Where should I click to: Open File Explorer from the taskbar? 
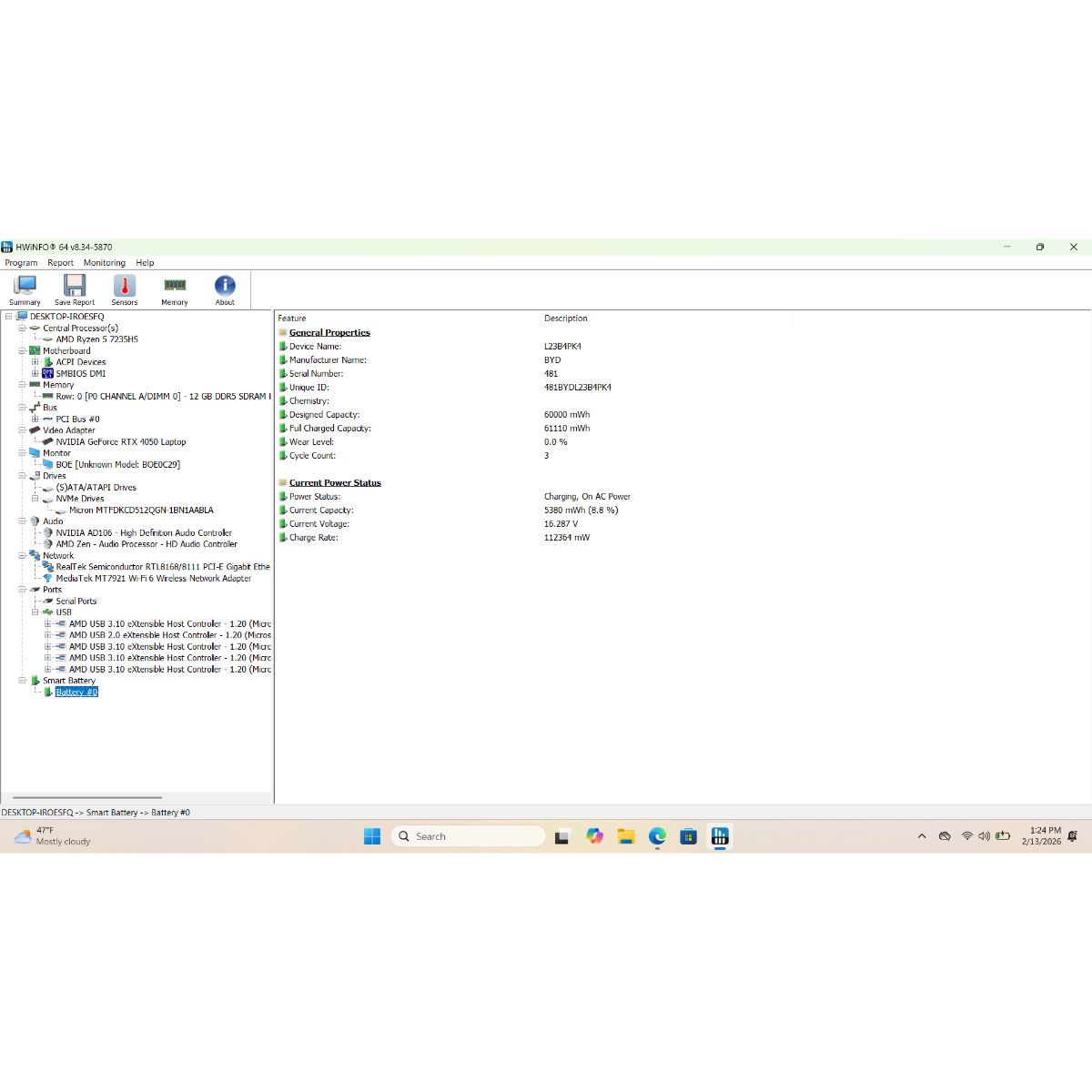tap(626, 836)
